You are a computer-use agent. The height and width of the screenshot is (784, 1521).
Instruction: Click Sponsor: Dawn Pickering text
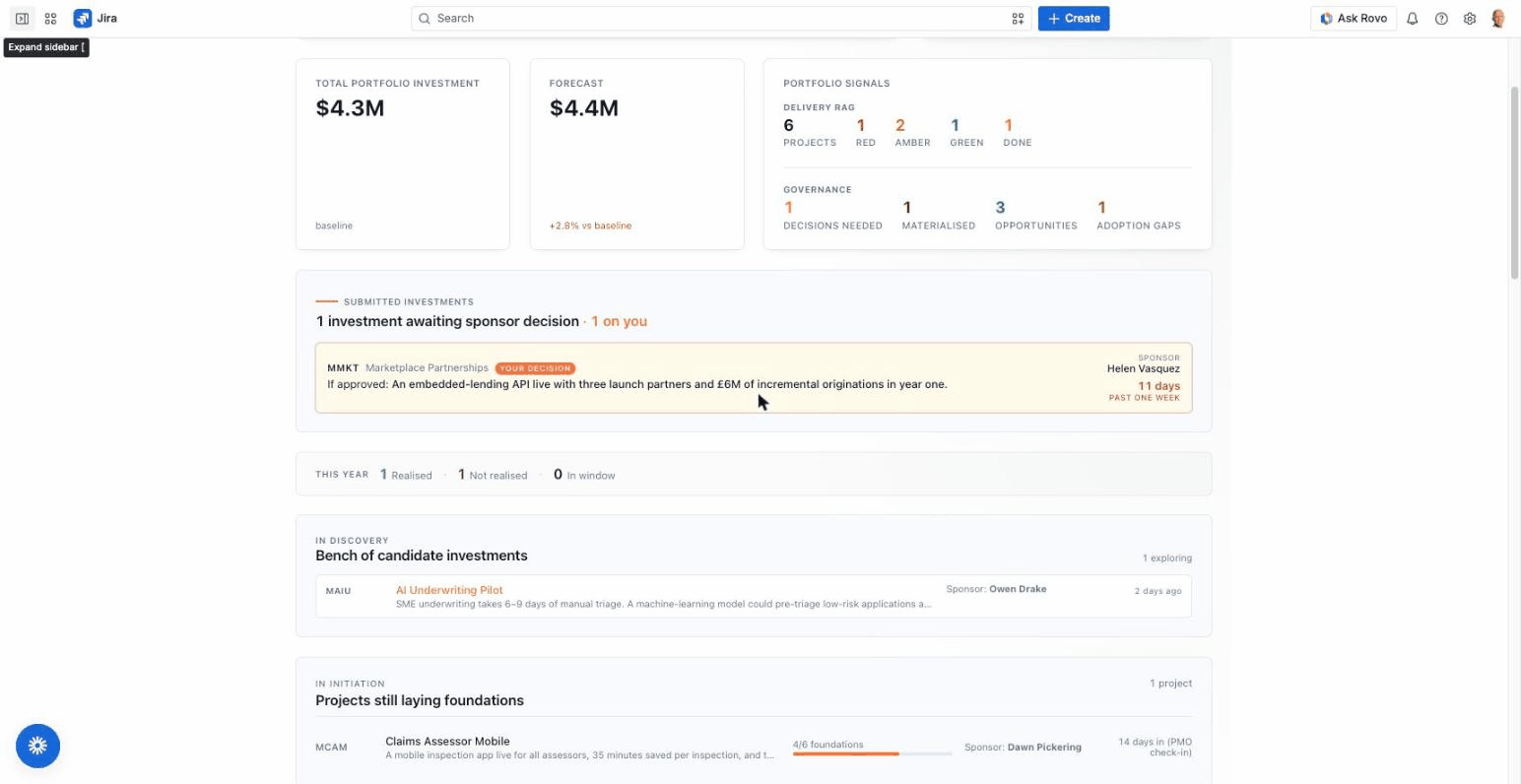[x=1023, y=748]
